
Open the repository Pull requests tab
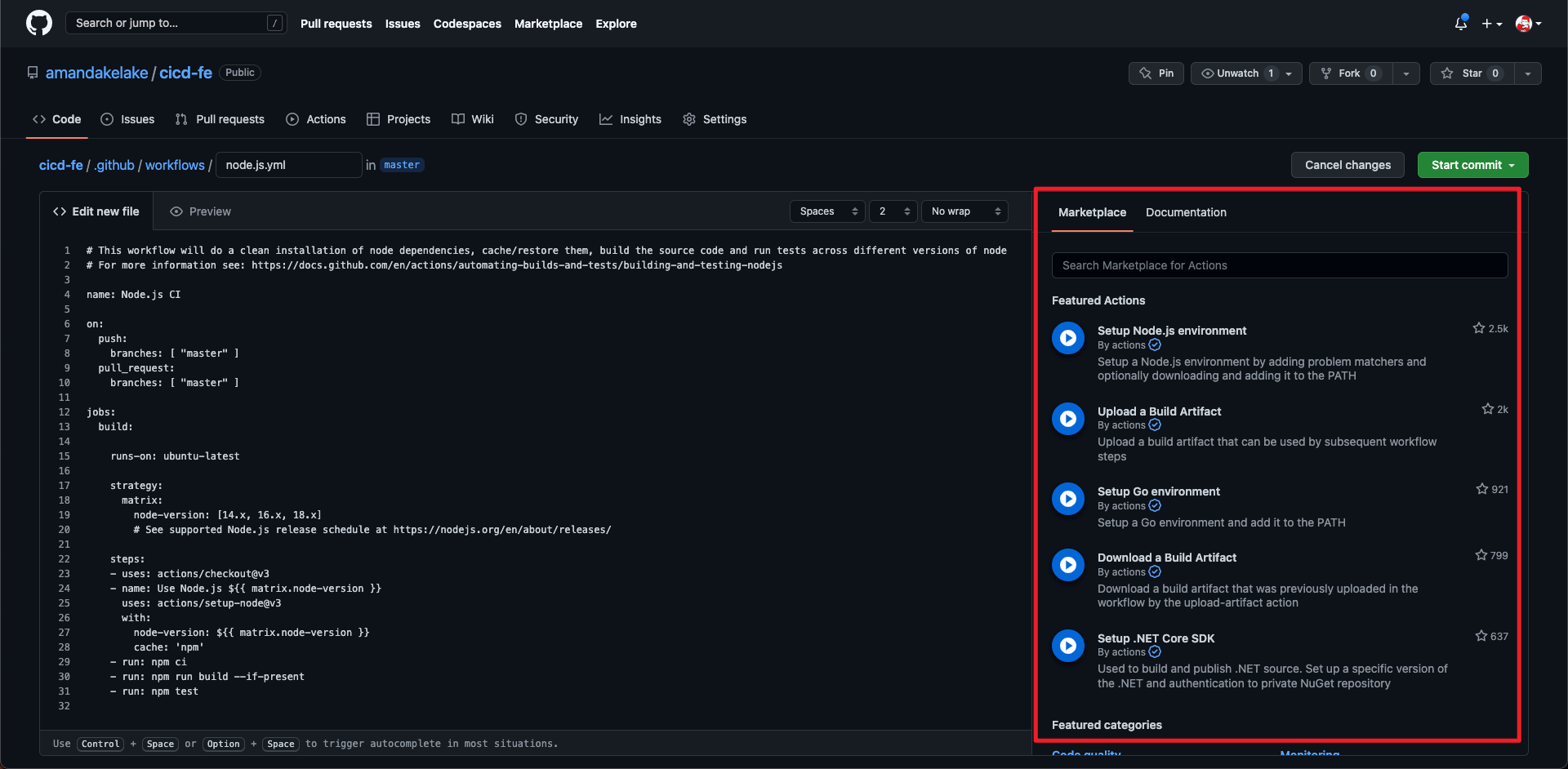(220, 119)
